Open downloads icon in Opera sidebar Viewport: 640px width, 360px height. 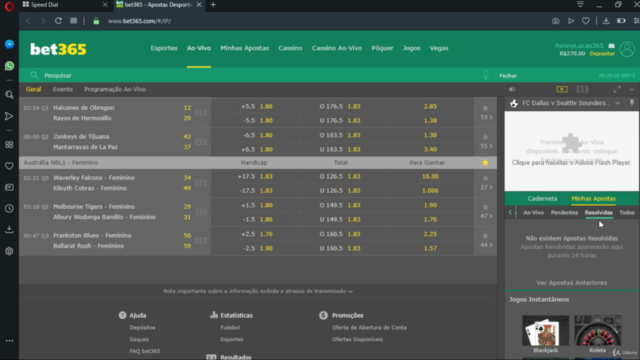(x=9, y=229)
